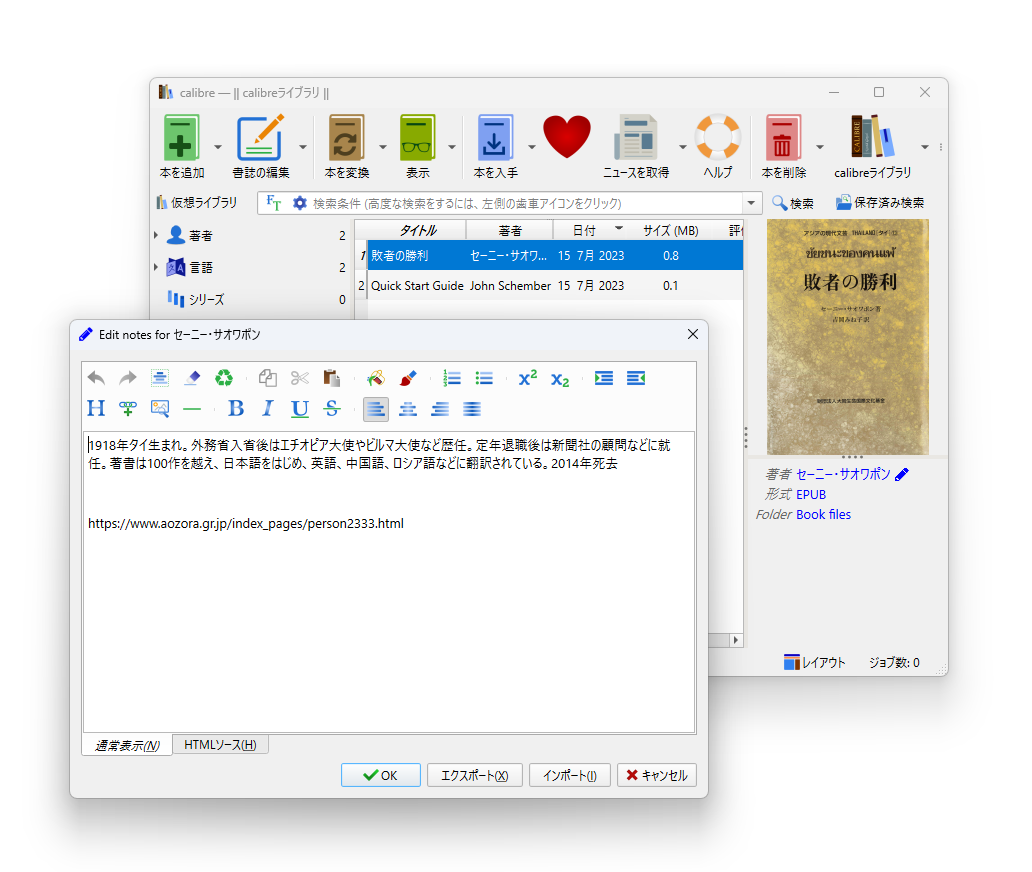Apply superscript formatting
1032x872 pixels.
click(528, 378)
